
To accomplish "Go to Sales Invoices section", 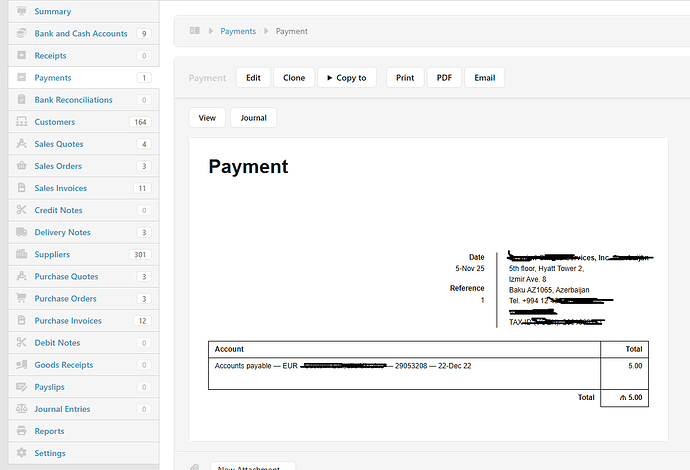I will pyautogui.click(x=61, y=188).
